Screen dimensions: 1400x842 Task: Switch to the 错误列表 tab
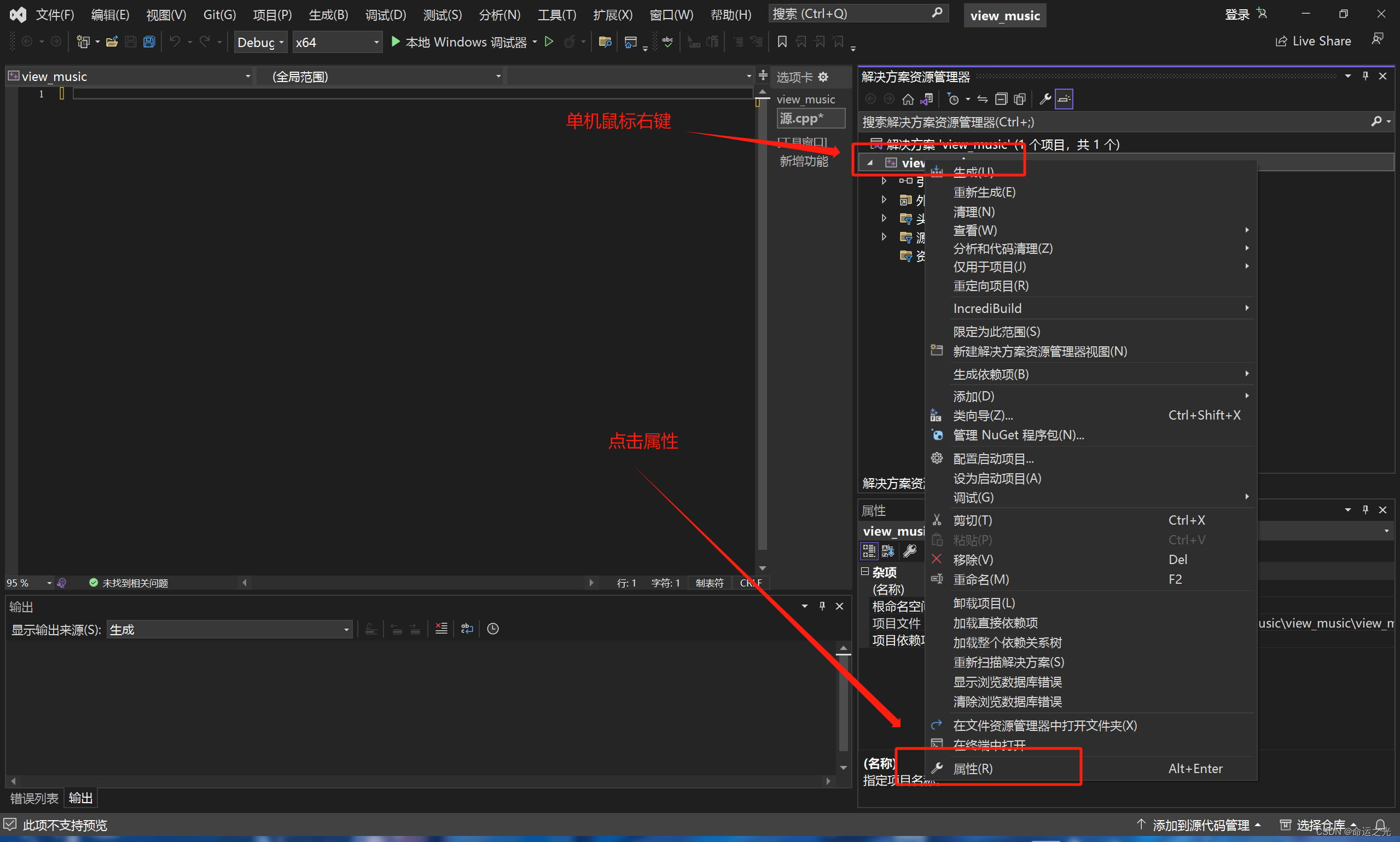34,798
